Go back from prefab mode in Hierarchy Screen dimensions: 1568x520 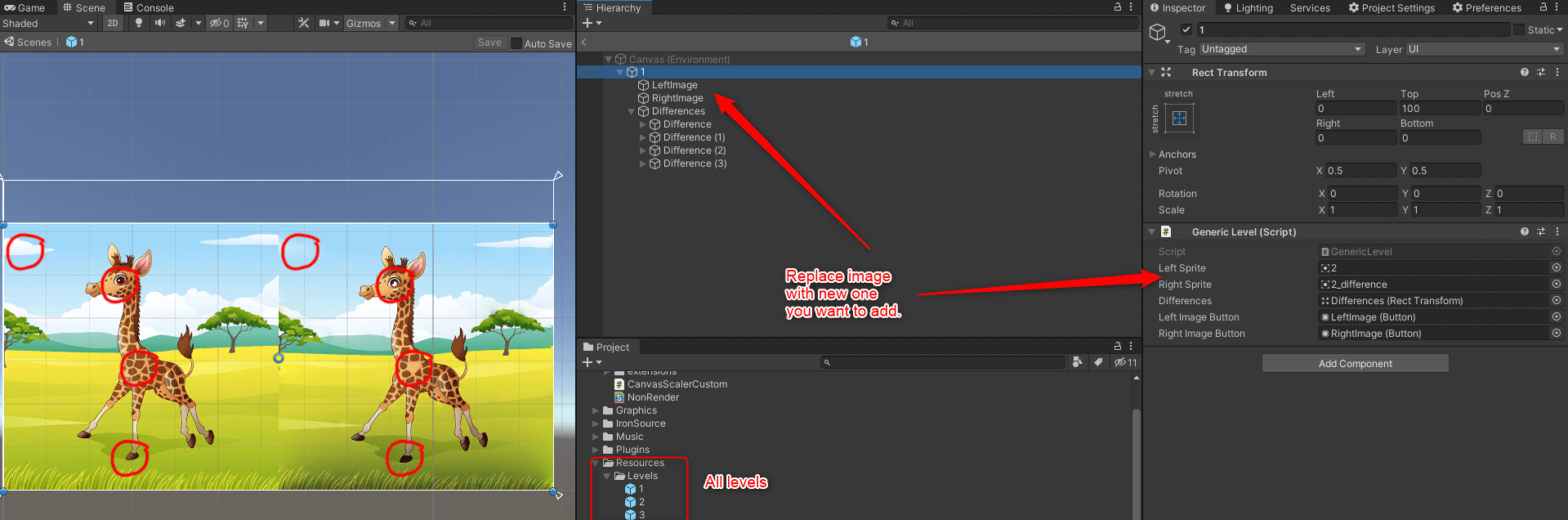pos(584,42)
